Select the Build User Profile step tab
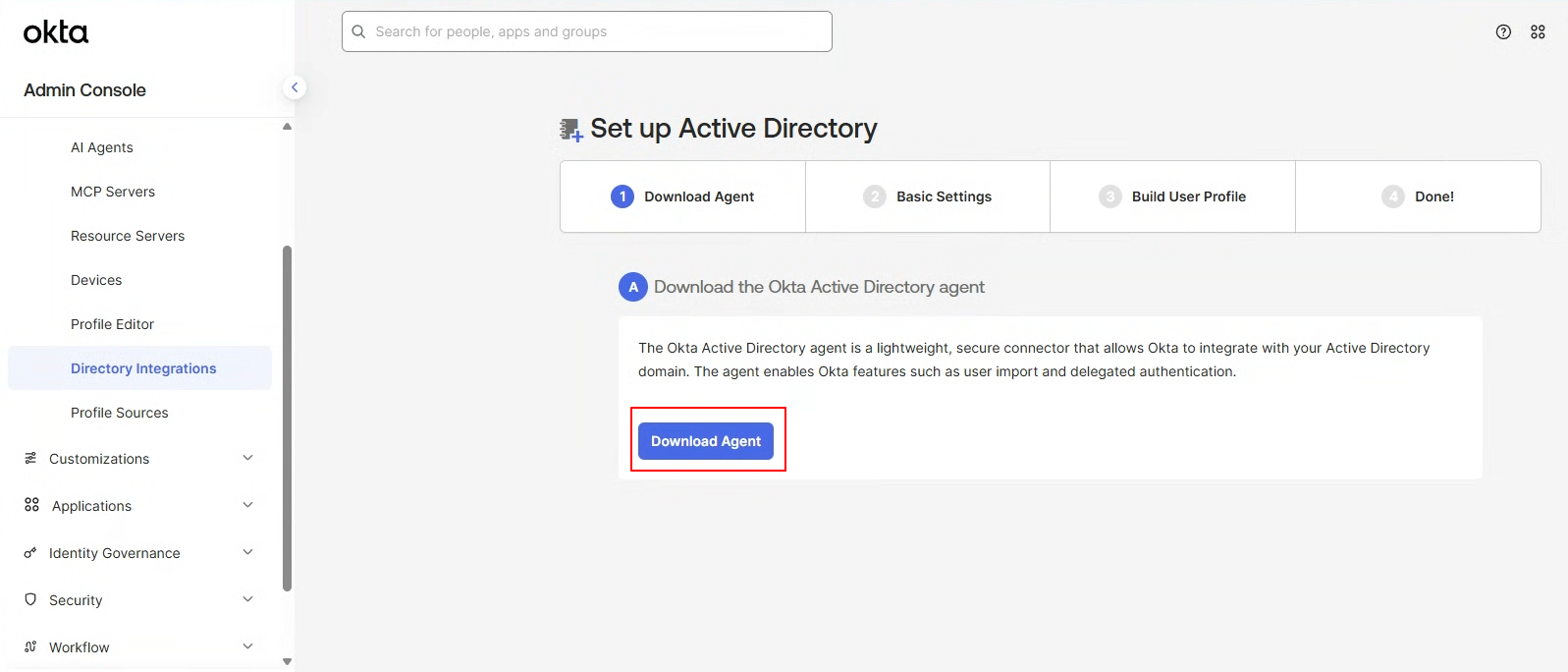1568x672 pixels. click(1172, 196)
